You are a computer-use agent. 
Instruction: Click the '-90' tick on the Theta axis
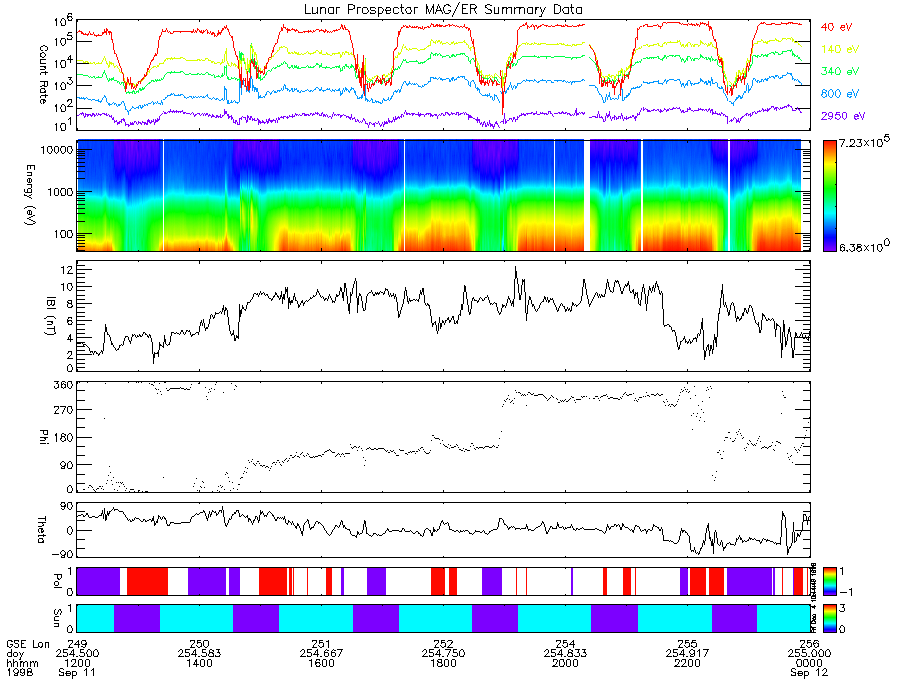(x=62, y=554)
